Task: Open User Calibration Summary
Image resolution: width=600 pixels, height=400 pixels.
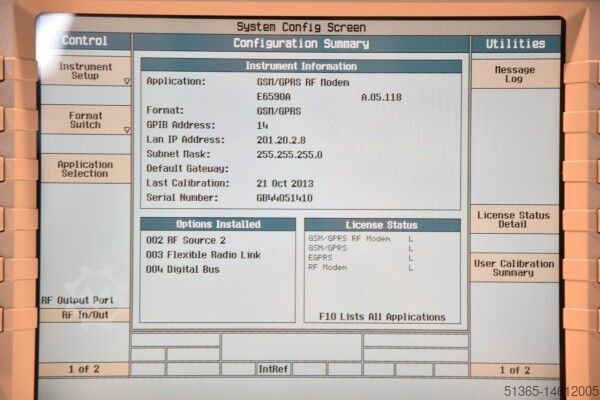Action: coord(514,268)
